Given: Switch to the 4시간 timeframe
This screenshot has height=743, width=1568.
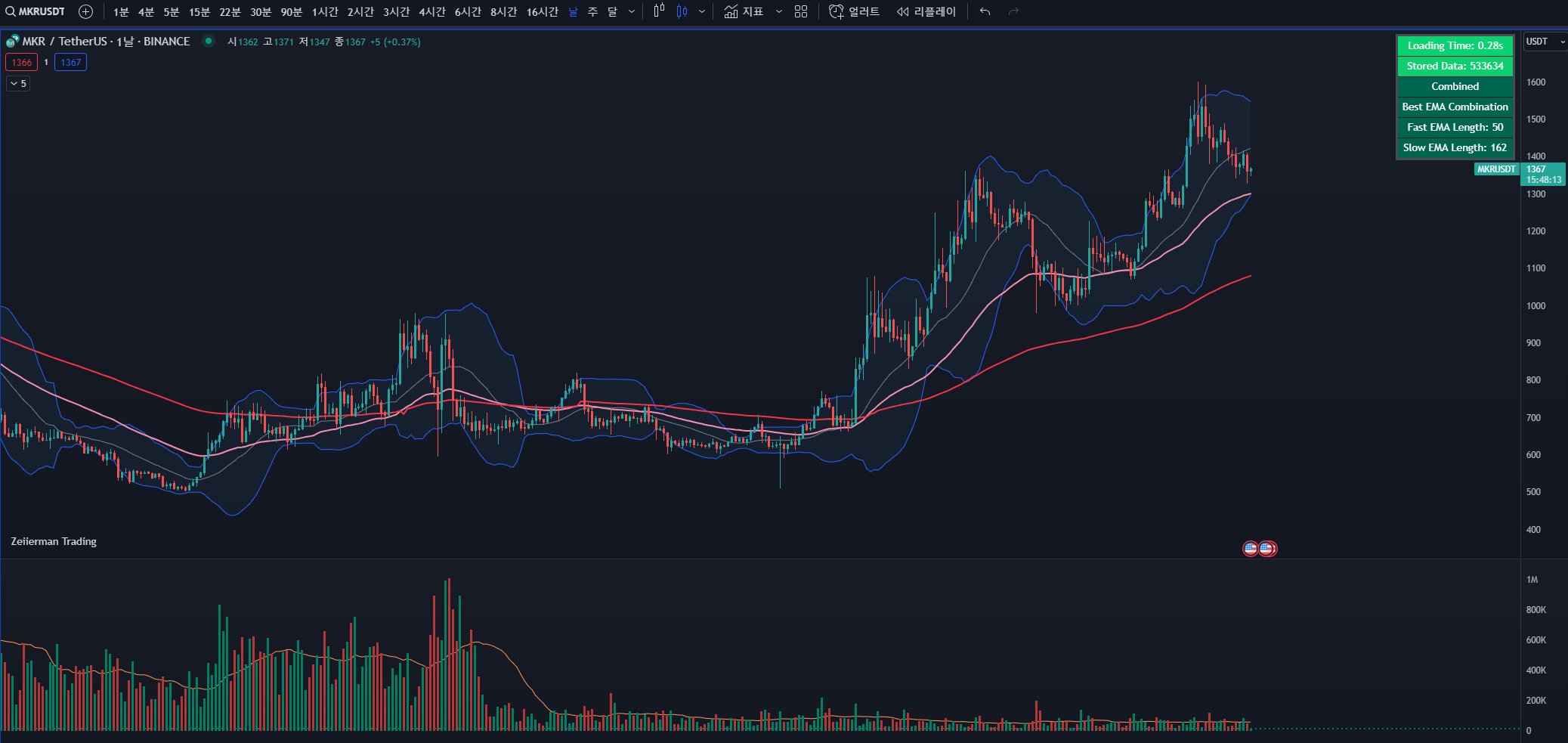Looking at the screenshot, I should coord(432,11).
